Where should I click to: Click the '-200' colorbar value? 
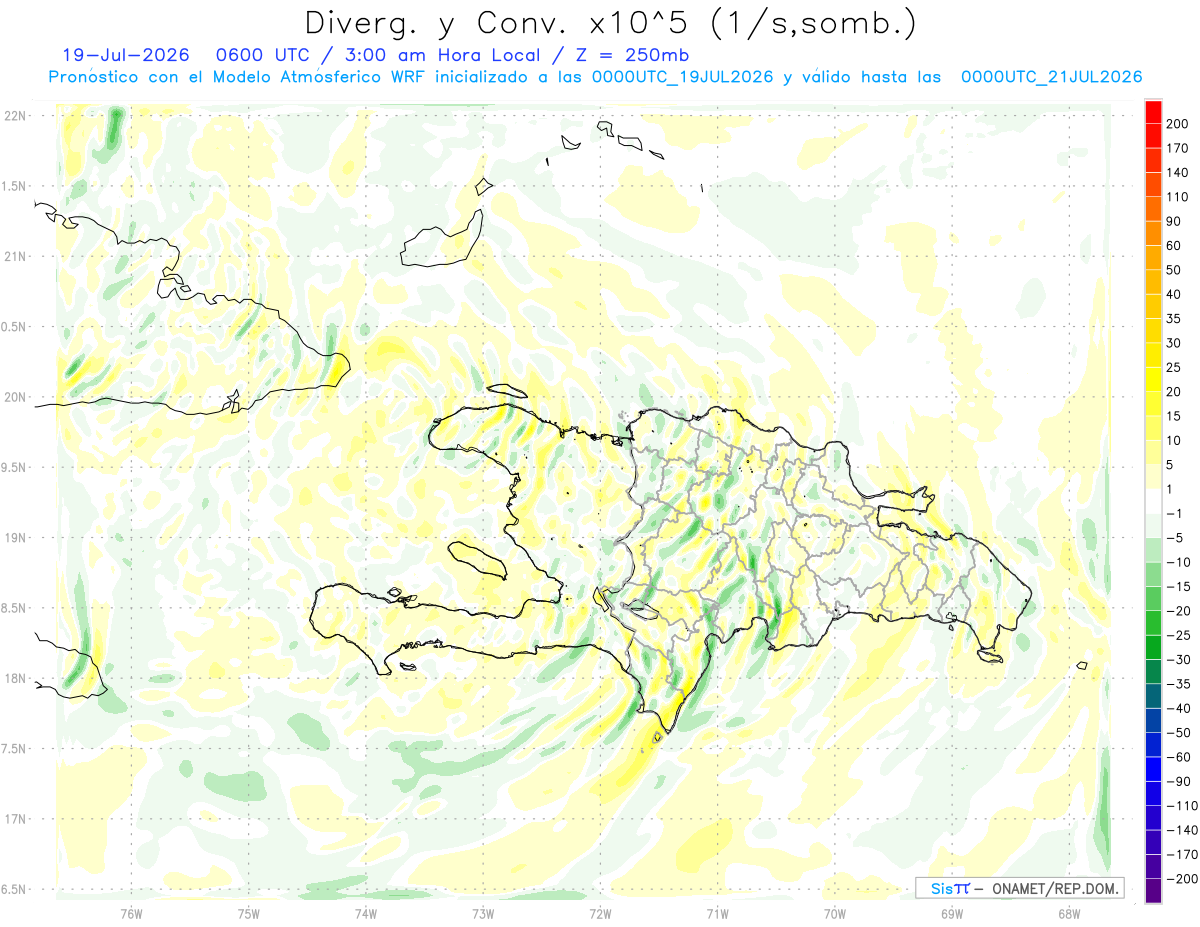(1180, 878)
